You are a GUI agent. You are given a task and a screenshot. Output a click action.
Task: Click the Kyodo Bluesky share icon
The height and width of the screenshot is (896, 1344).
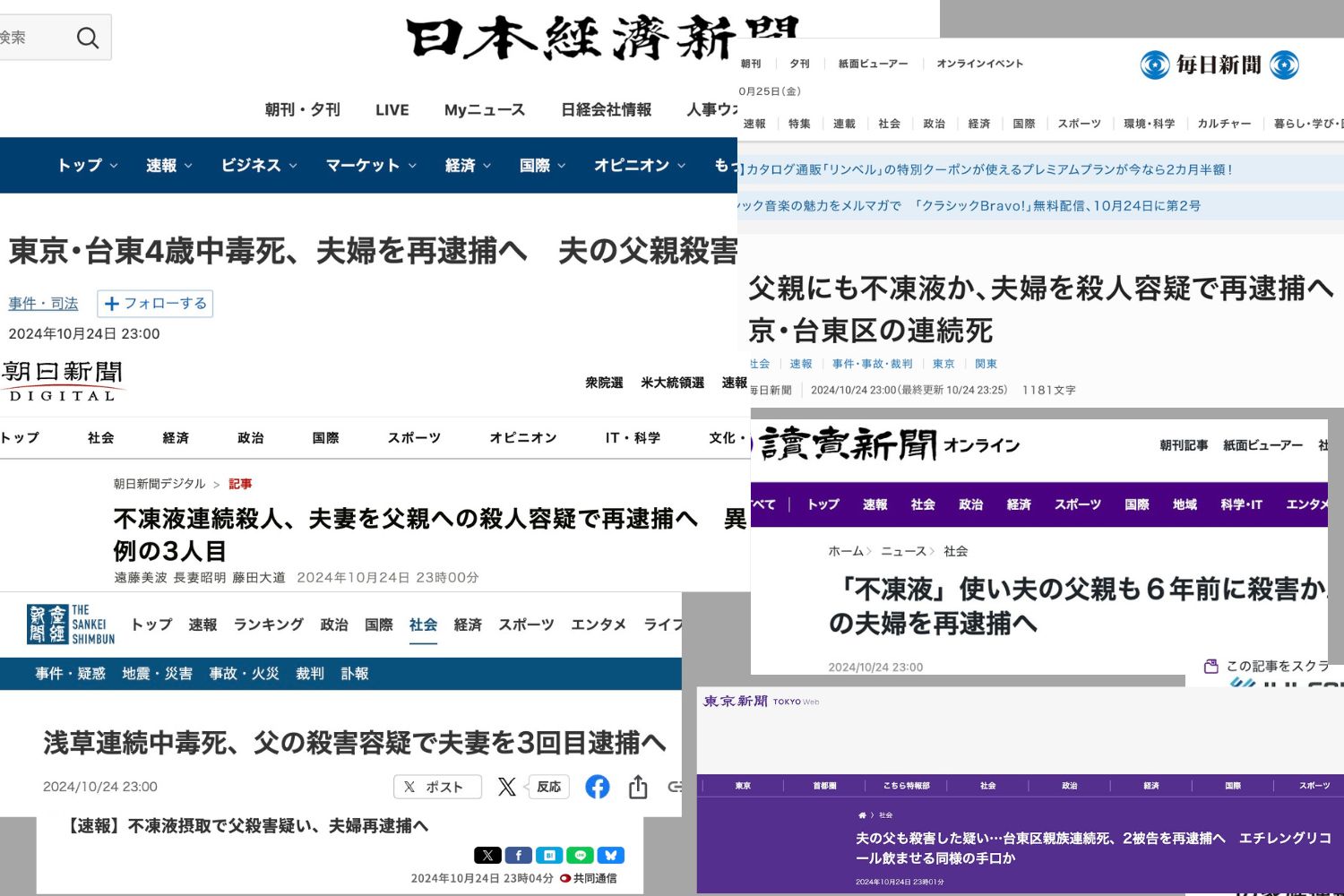pos(610,856)
